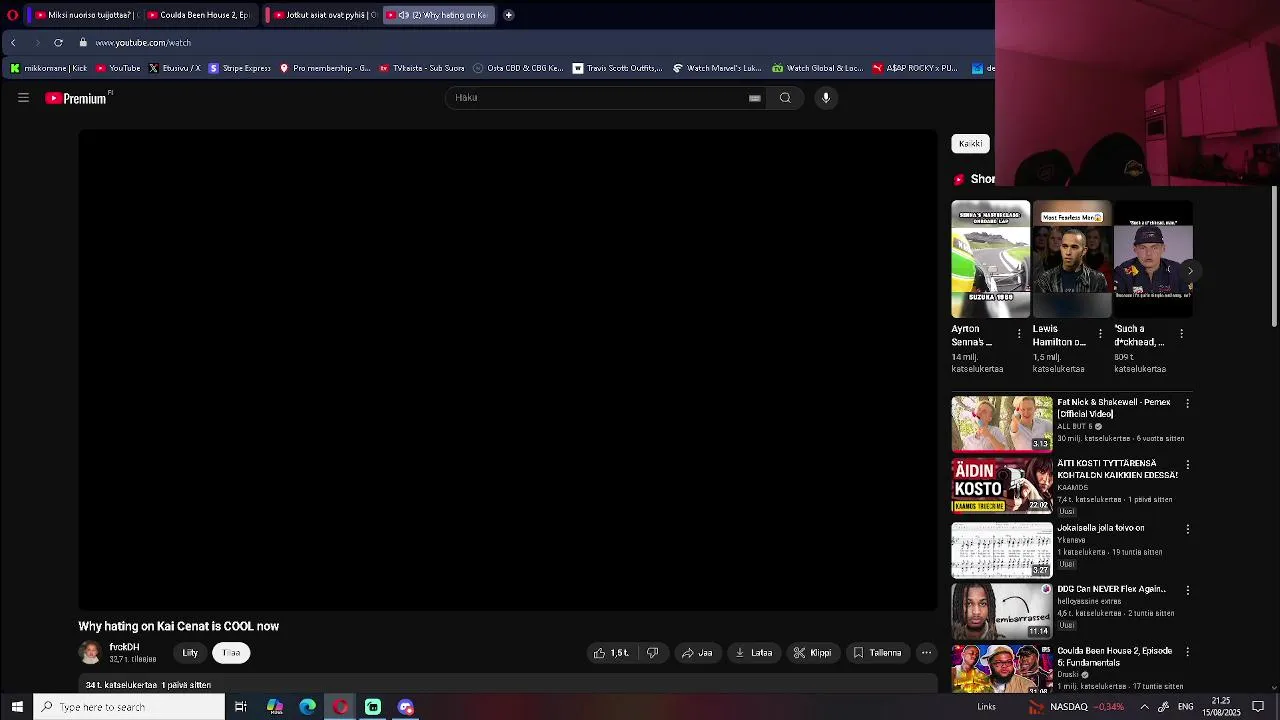The width and height of the screenshot is (1280, 720).
Task: Open a new browser tab with plus
Action: coord(508,15)
